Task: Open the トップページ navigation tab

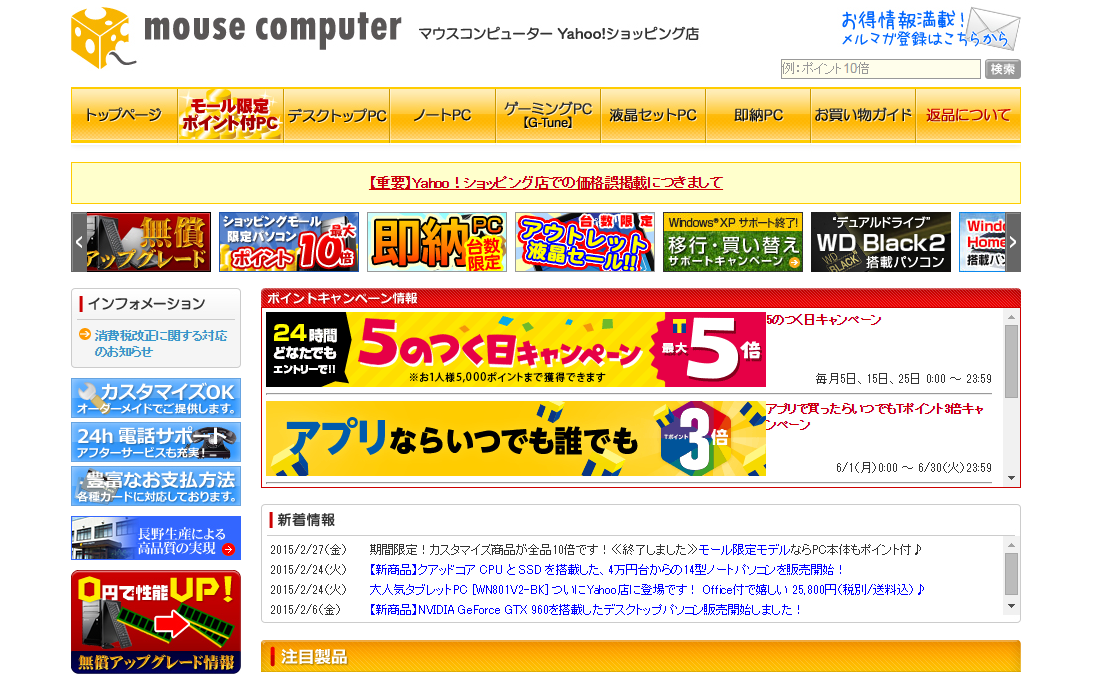Action: [x=124, y=115]
